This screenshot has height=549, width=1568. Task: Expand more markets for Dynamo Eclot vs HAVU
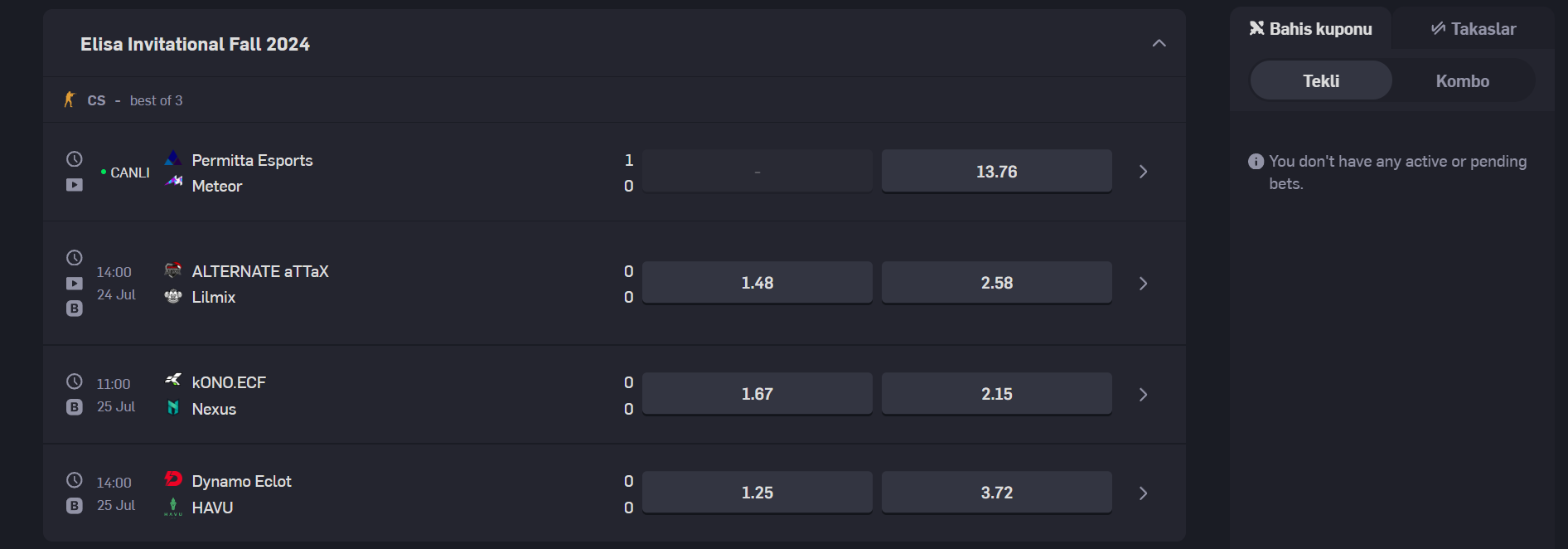[1143, 493]
